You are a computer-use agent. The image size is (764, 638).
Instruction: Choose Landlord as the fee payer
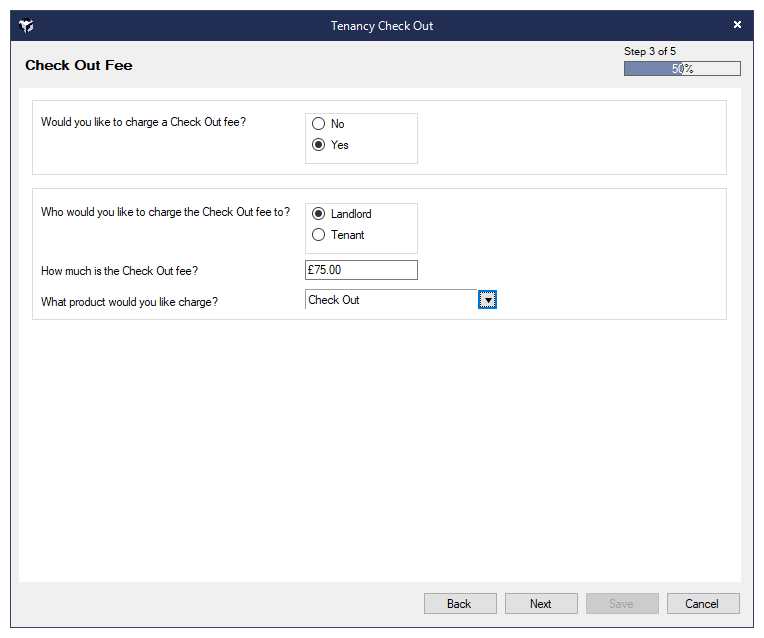319,214
